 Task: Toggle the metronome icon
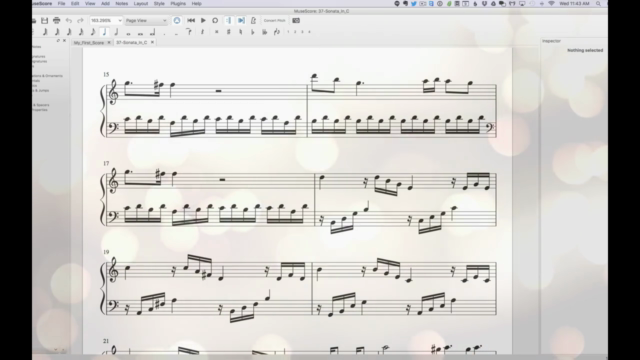point(253,20)
